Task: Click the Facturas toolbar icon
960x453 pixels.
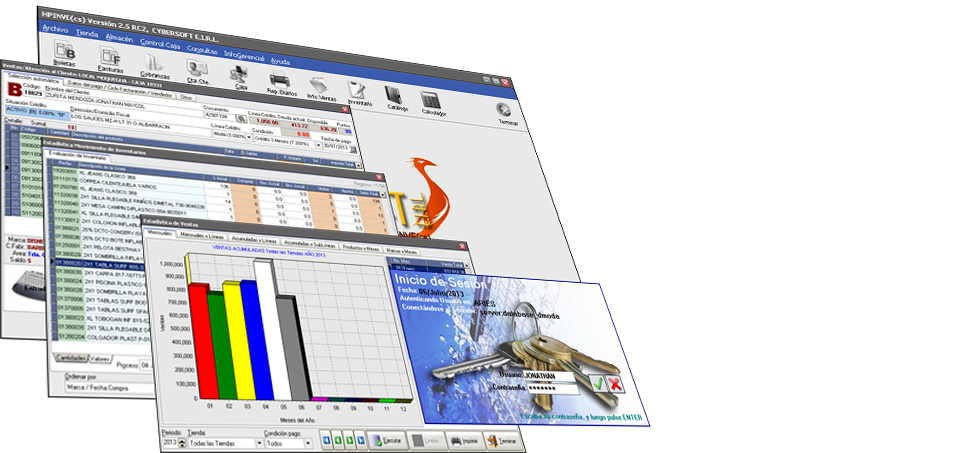Action: coord(111,58)
